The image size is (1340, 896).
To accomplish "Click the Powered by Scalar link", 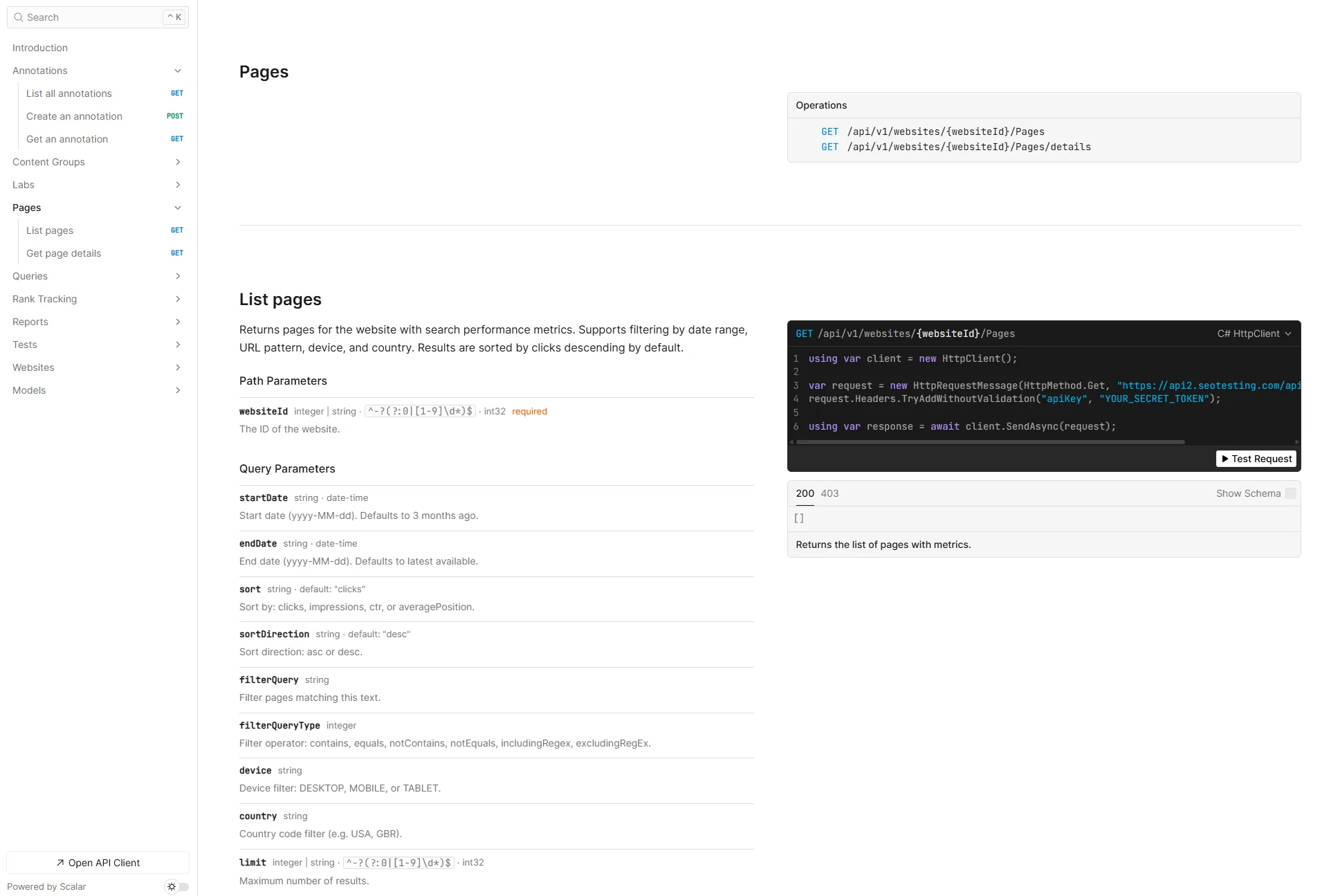I will [x=46, y=886].
